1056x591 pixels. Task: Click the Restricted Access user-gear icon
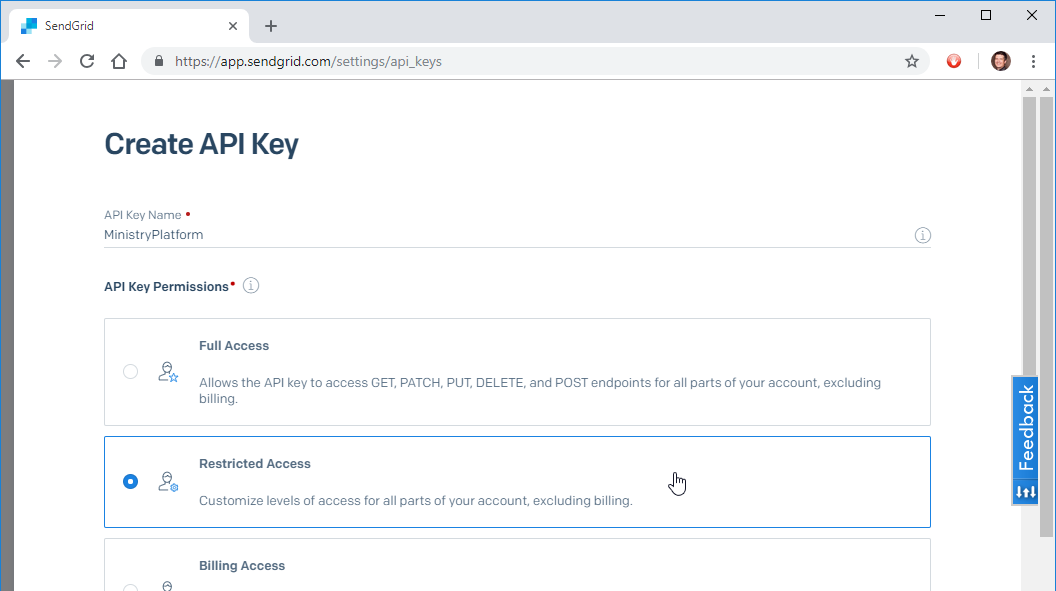point(168,481)
